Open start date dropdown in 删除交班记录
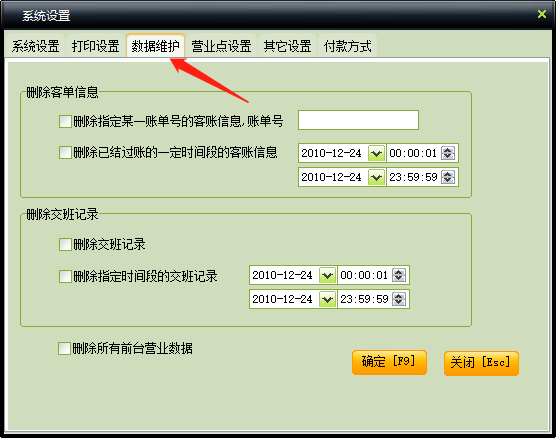This screenshot has height=438, width=556. coord(327,275)
